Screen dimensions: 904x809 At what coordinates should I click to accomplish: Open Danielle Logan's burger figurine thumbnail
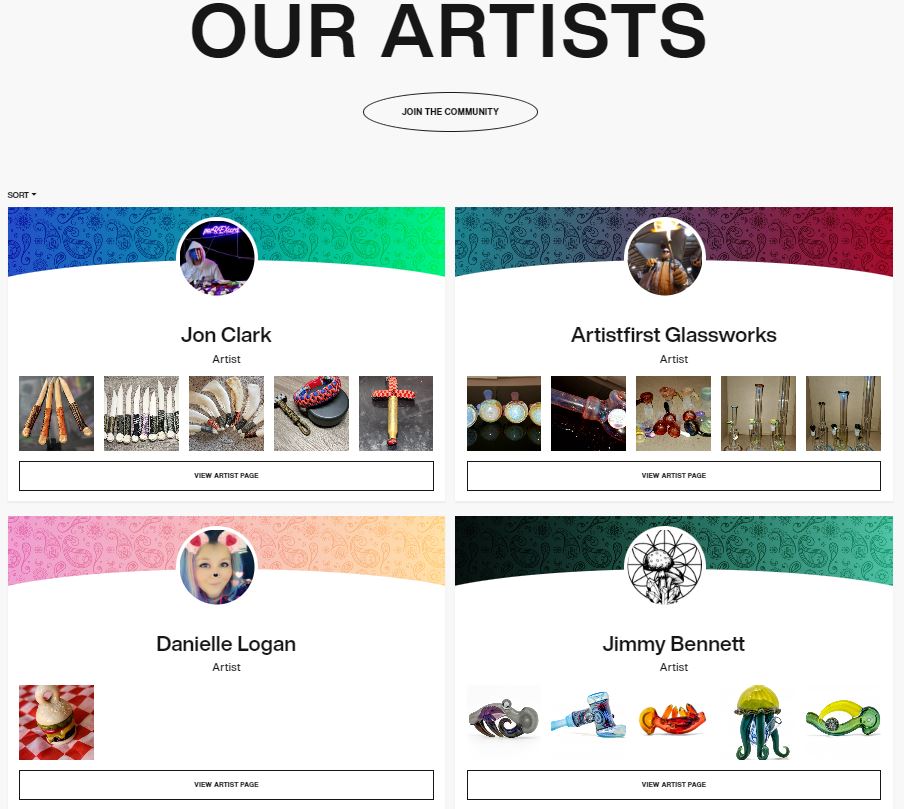(x=56, y=723)
